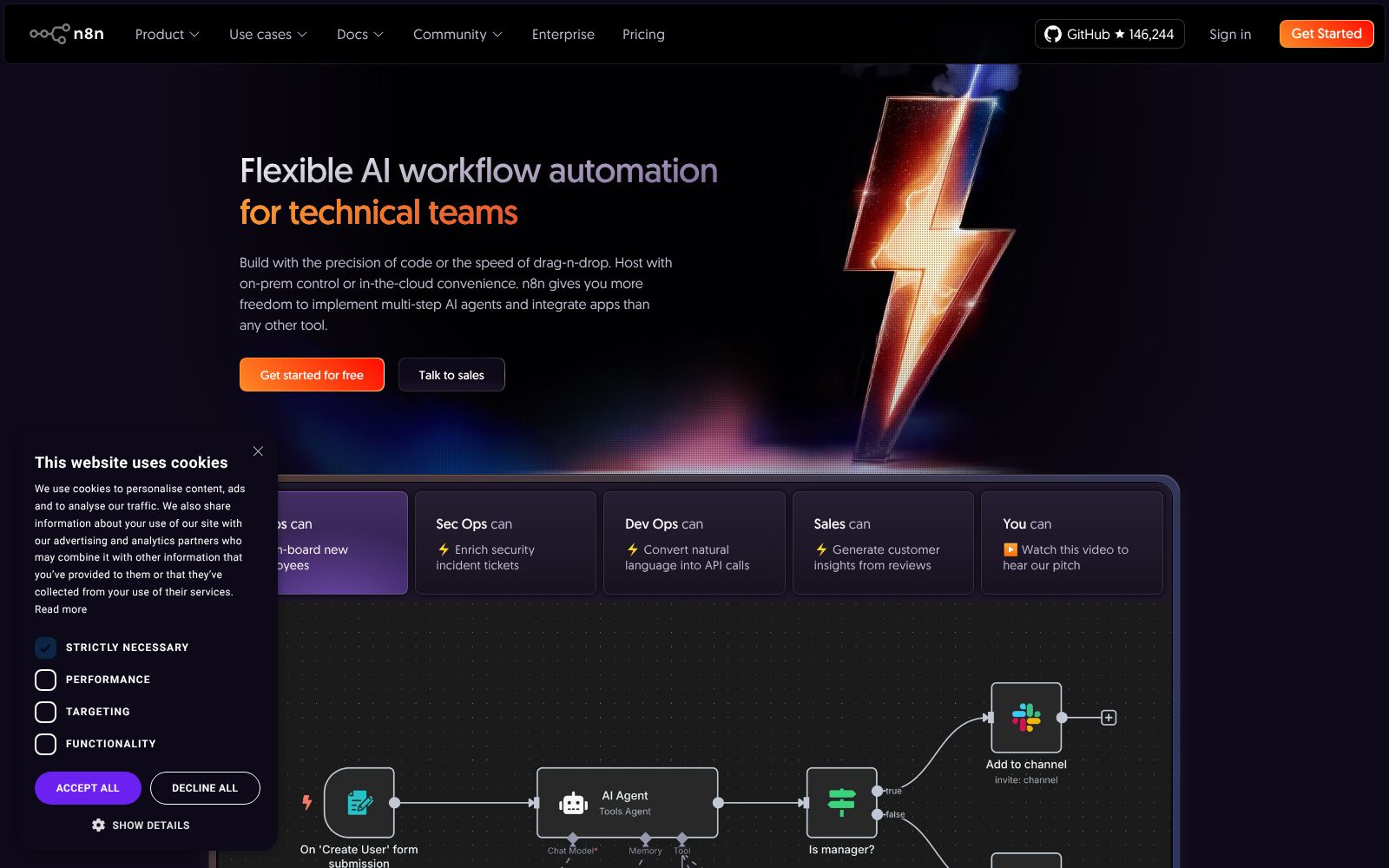This screenshot has height=868, width=1389.
Task: Expand the Community menu
Action: pos(458,34)
